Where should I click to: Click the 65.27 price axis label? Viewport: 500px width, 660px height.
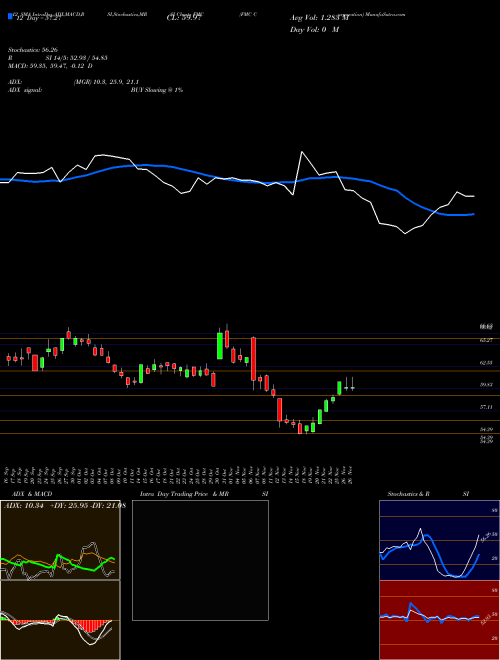(x=486, y=340)
